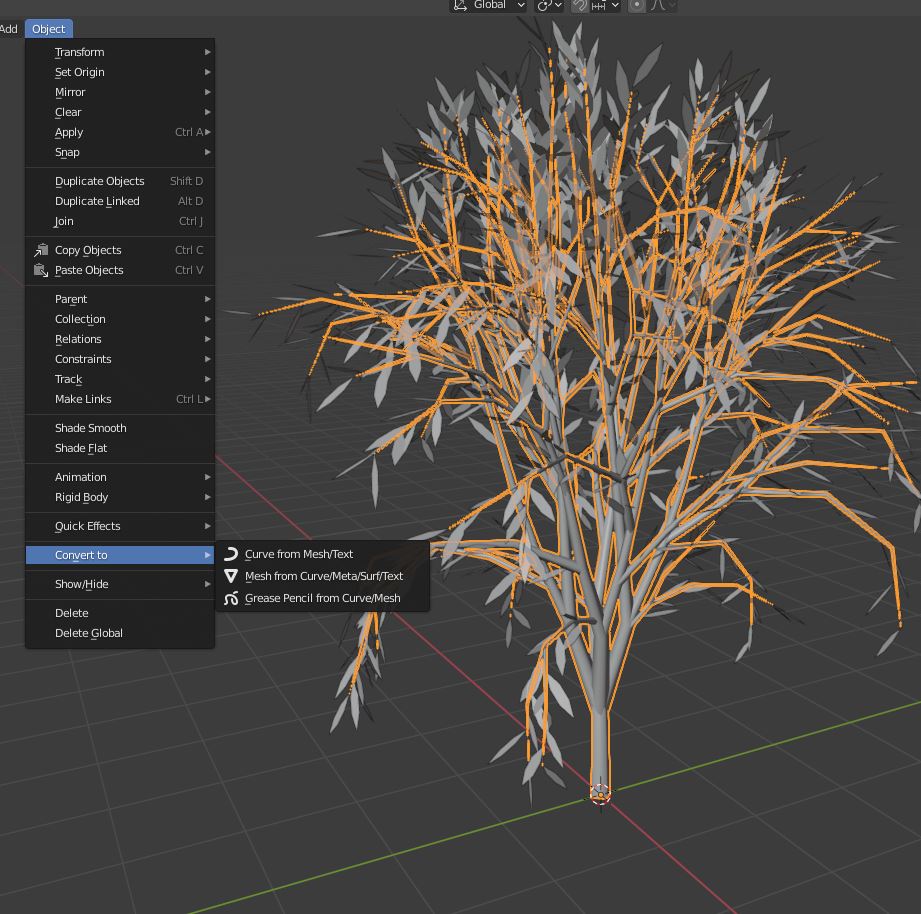Choose Duplicate Objects
This screenshot has height=914, width=921.
(120, 181)
